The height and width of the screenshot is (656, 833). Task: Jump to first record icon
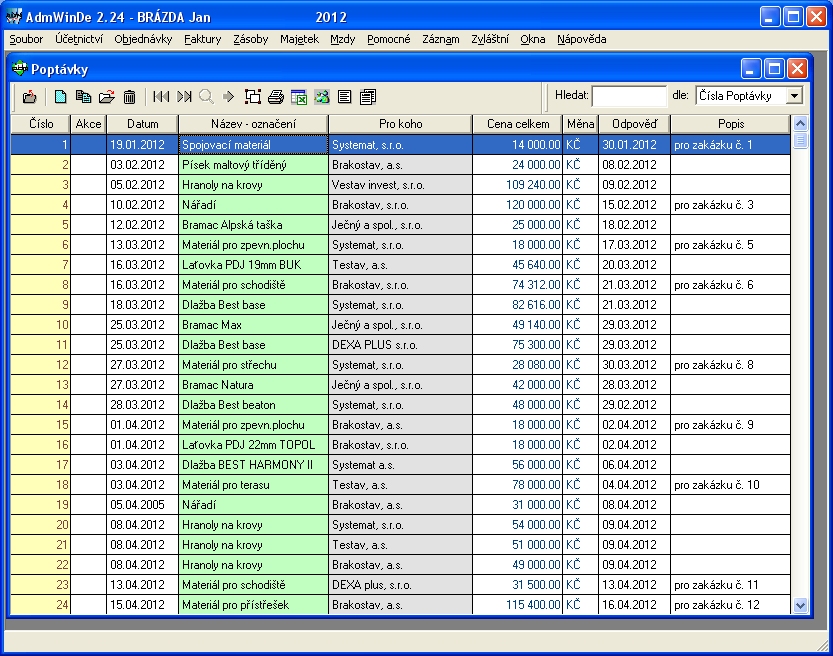click(161, 97)
